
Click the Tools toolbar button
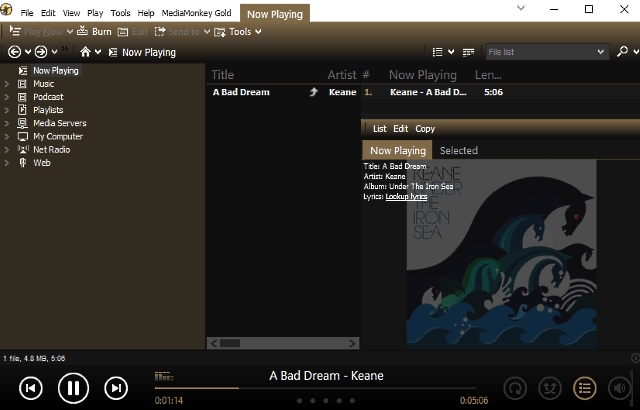(x=233, y=31)
